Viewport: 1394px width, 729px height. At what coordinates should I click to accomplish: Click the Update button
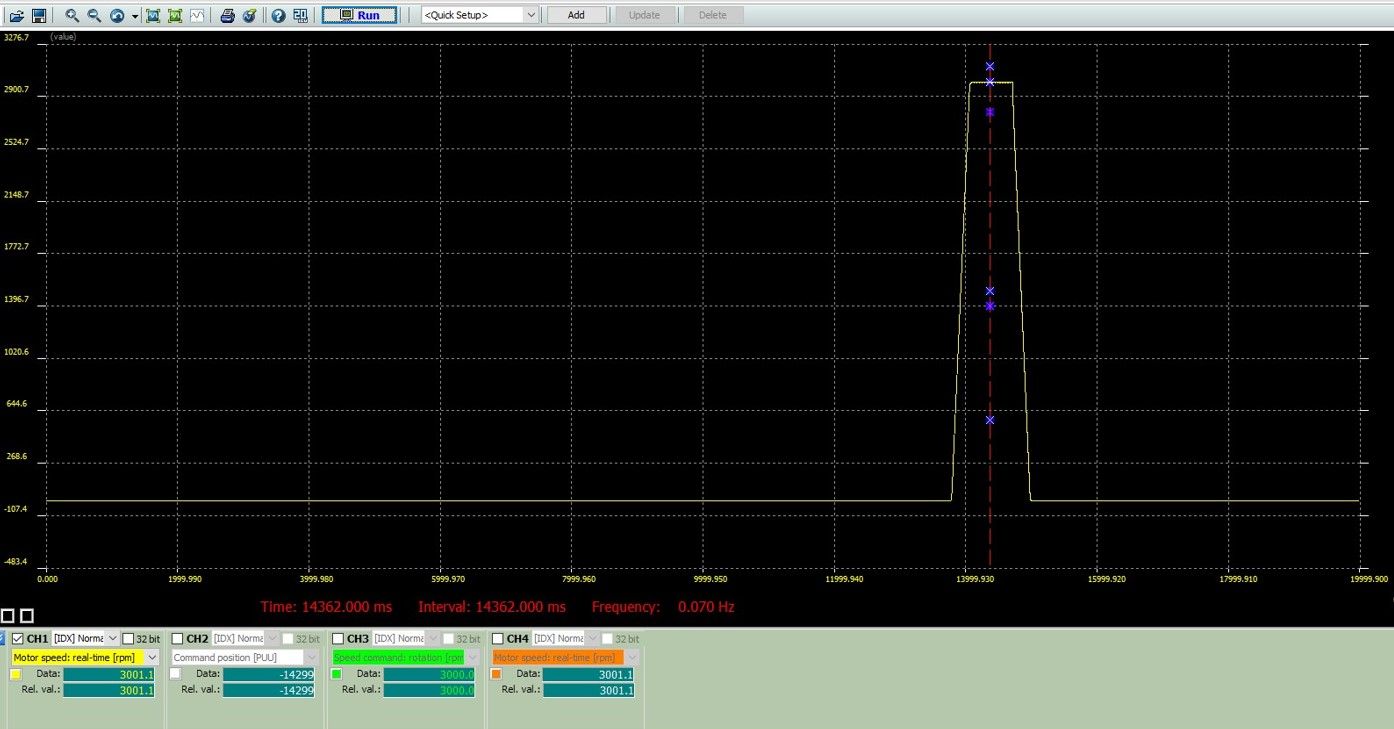644,15
